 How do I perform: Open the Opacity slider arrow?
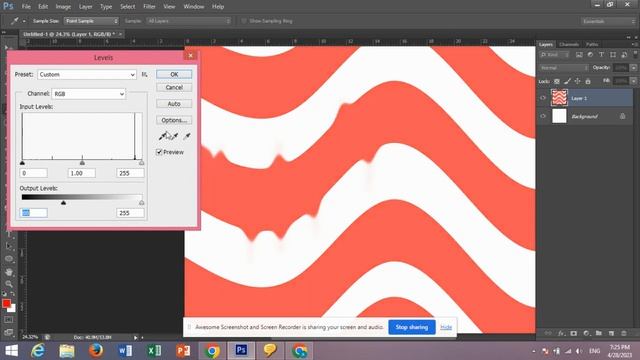click(633, 68)
